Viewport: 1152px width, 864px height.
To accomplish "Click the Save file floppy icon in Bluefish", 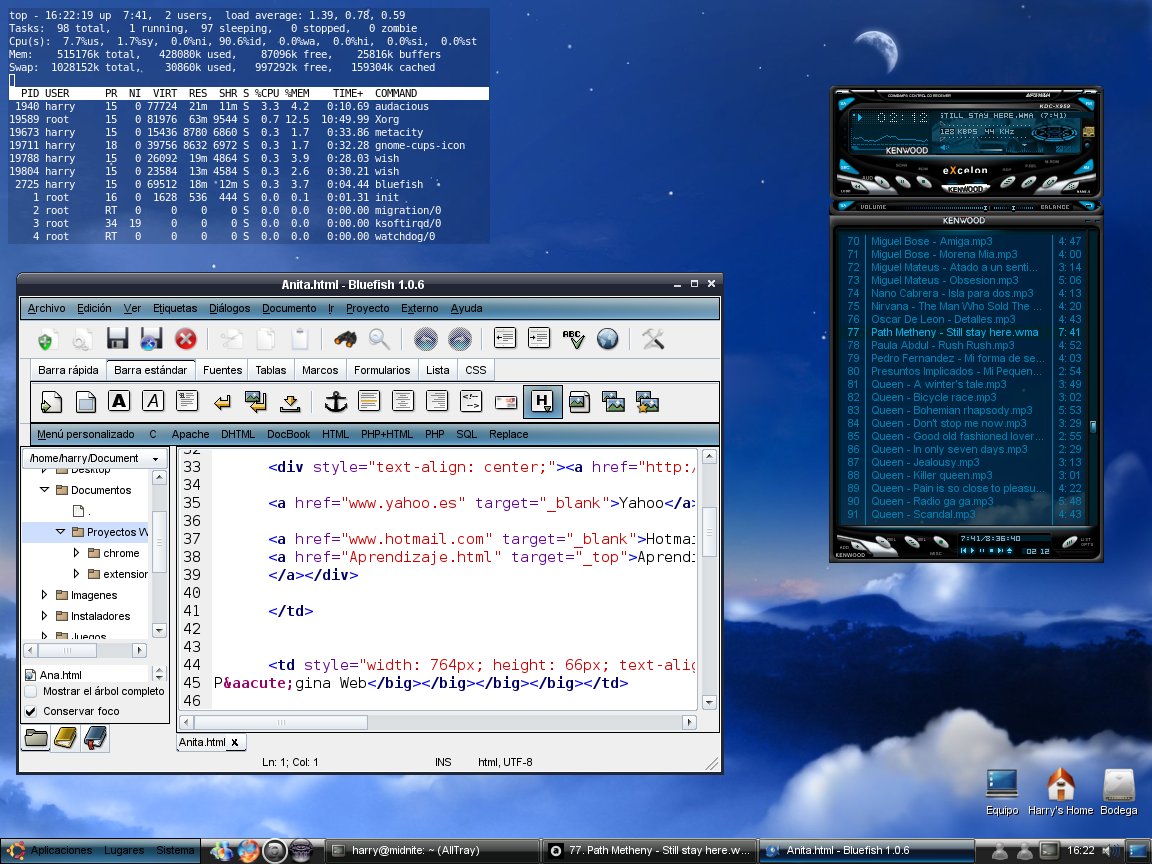I will click(118, 339).
